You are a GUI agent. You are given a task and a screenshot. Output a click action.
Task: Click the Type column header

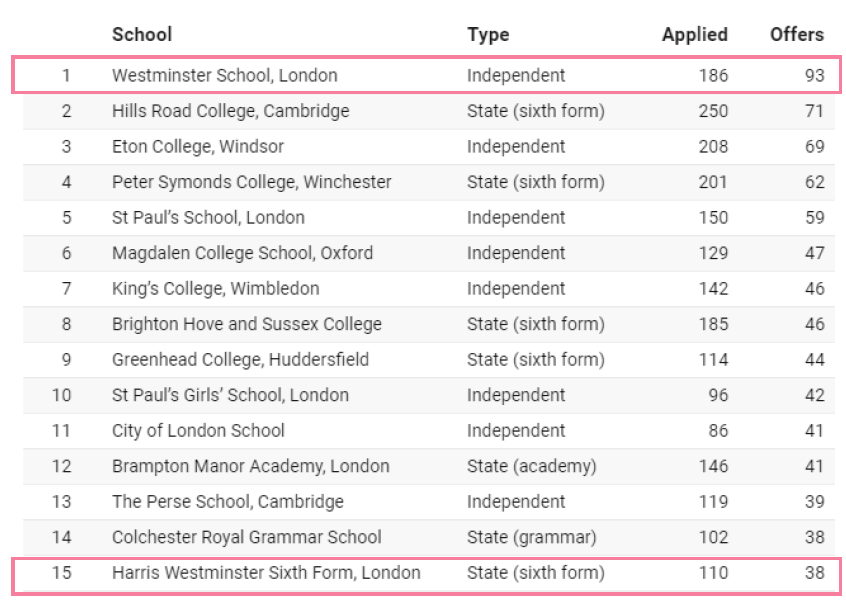click(488, 34)
